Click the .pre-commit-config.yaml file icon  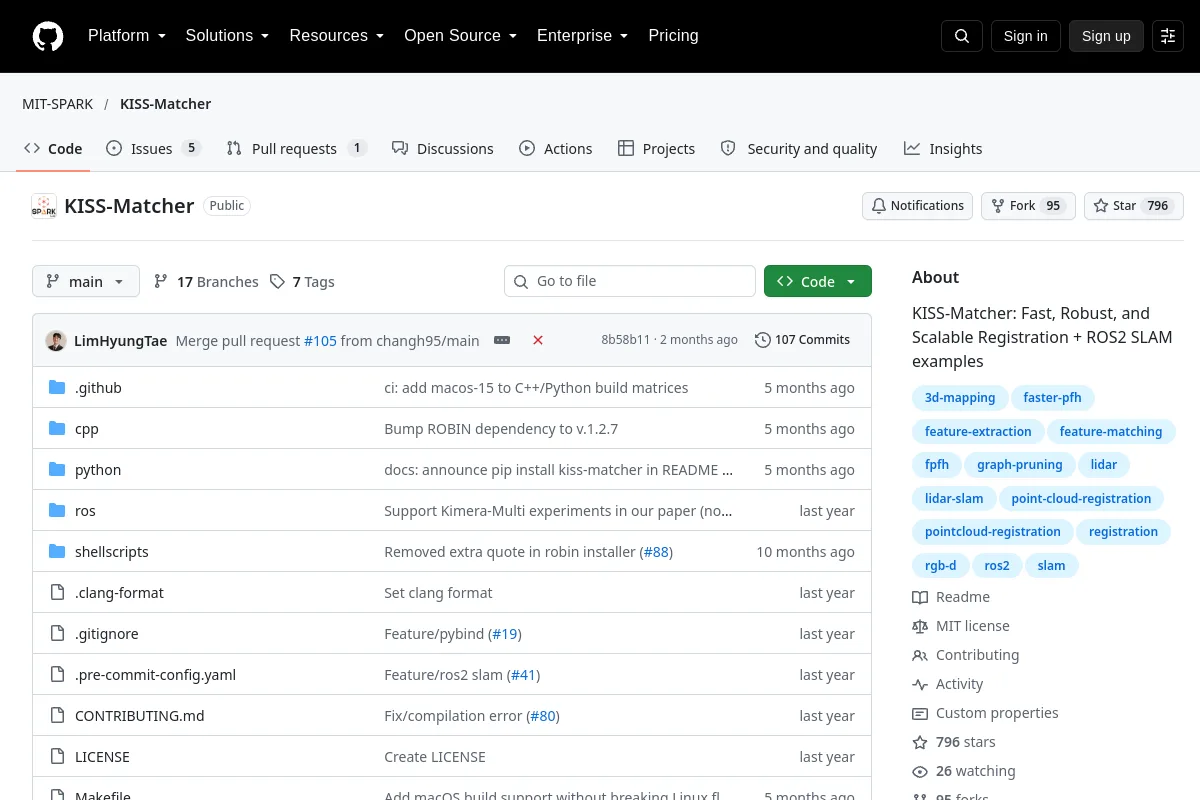(x=57, y=674)
